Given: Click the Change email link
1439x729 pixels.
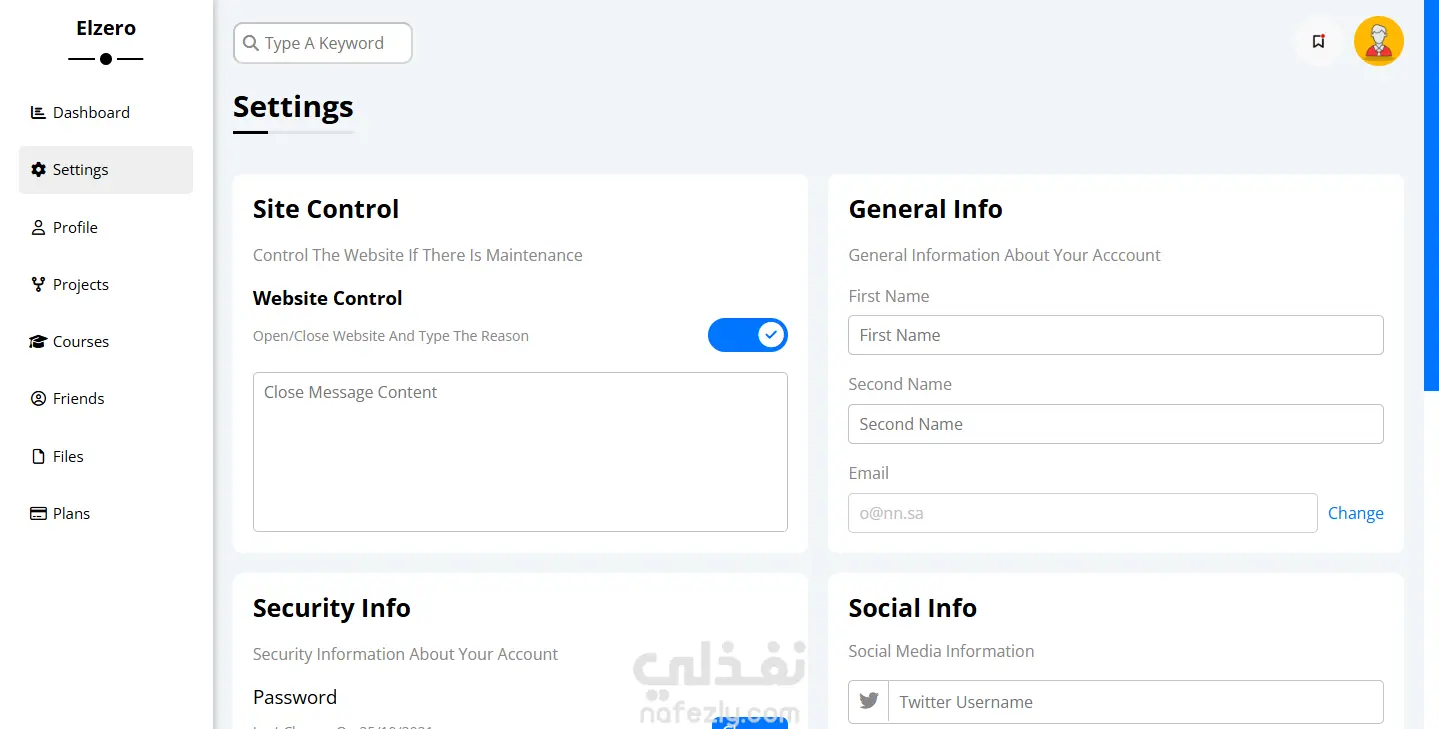Looking at the screenshot, I should (1355, 513).
